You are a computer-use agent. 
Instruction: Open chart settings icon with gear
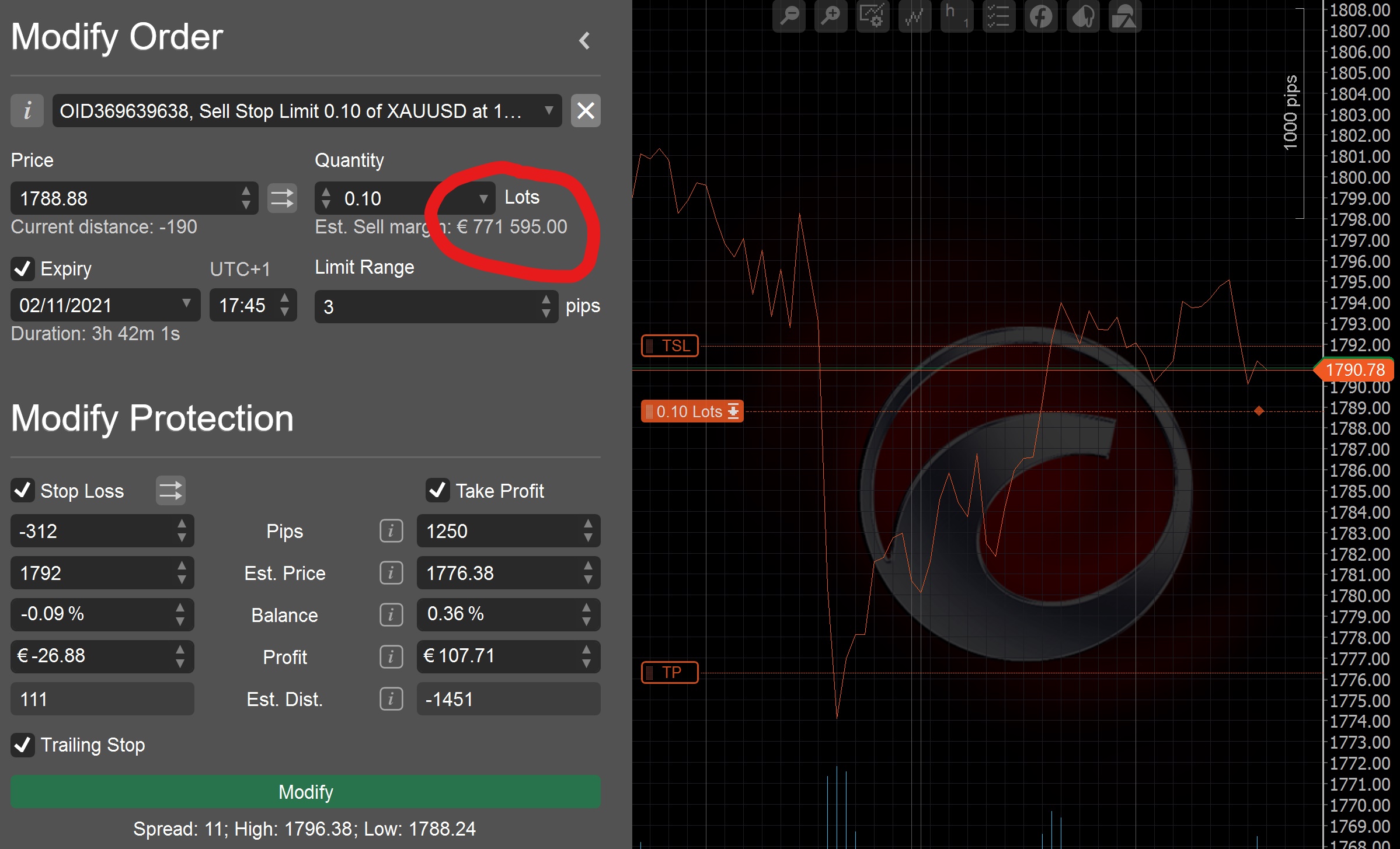click(873, 16)
